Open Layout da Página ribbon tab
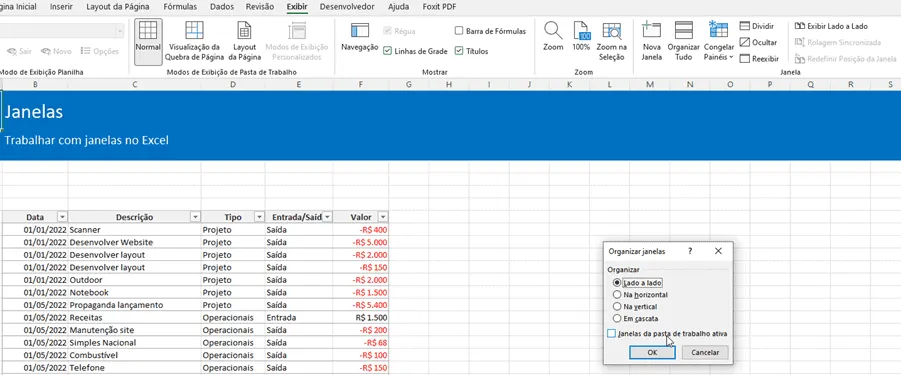The image size is (901, 375). click(118, 7)
